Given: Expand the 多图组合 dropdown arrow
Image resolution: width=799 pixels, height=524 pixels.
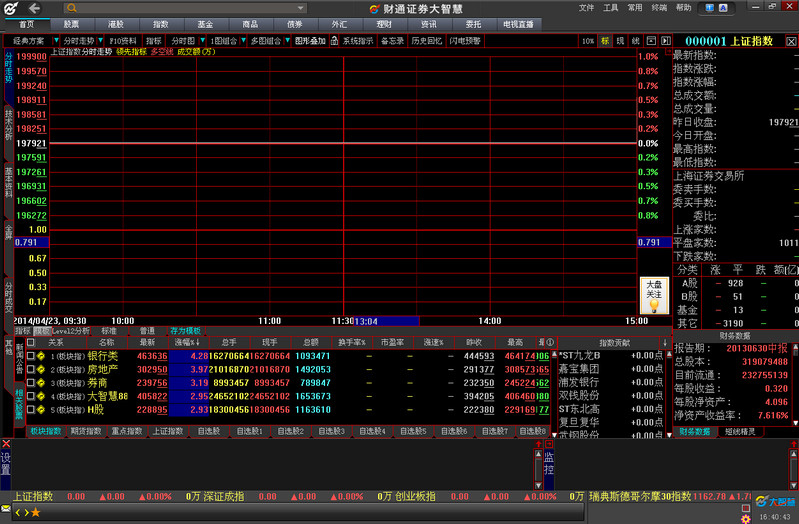Looking at the screenshot, I should pos(287,41).
